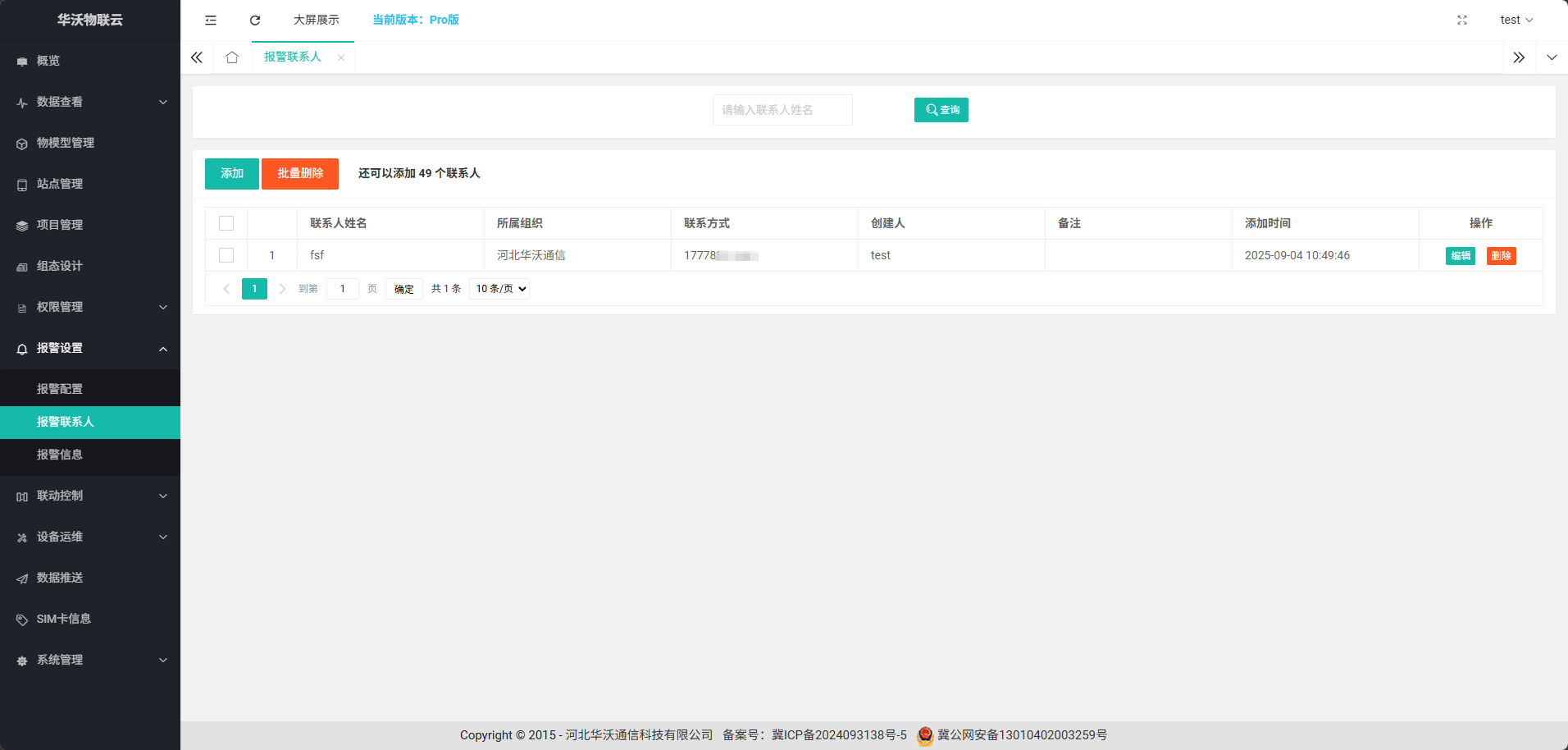Collapse the sidebar with the menu fold icon
This screenshot has width=1568, height=750.
pos(211,20)
